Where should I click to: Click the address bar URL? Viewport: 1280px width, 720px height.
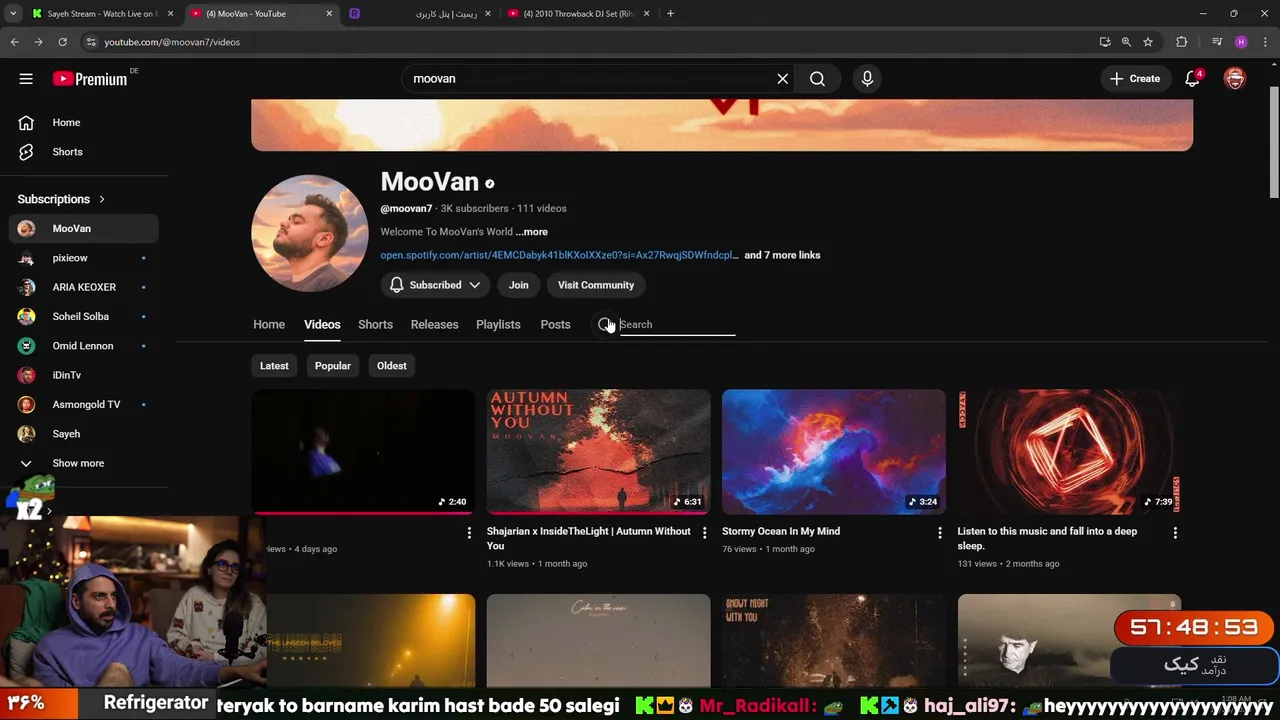[x=172, y=42]
